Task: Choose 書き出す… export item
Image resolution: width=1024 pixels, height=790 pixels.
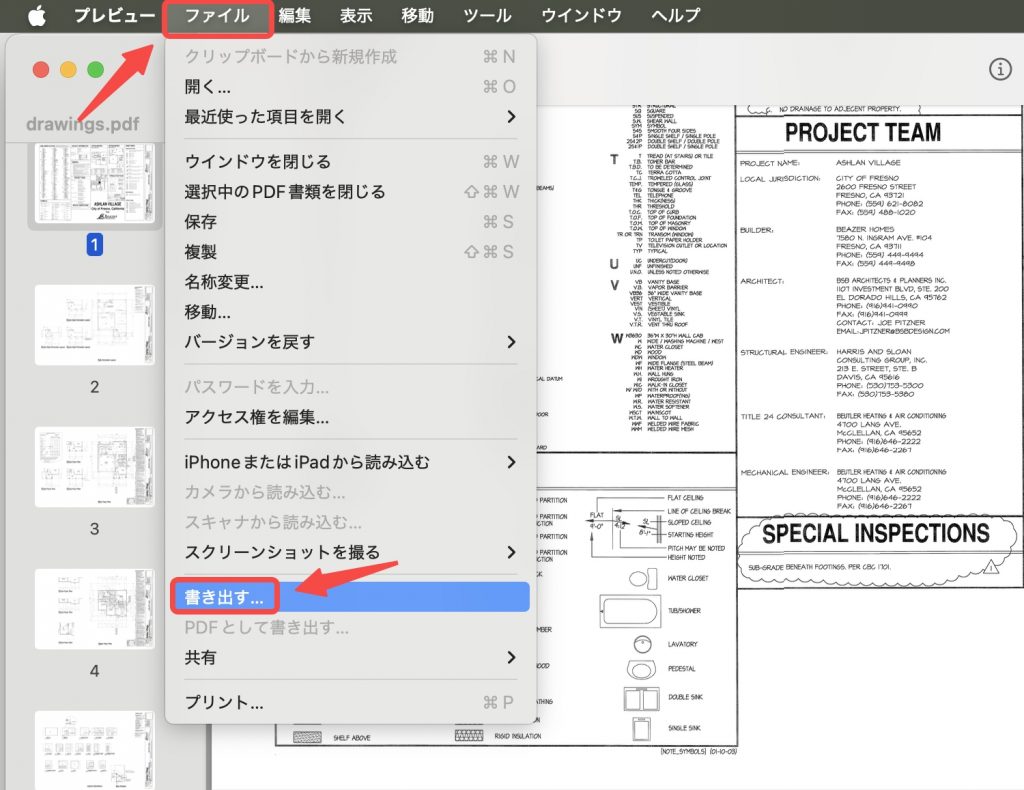Action: (351, 597)
